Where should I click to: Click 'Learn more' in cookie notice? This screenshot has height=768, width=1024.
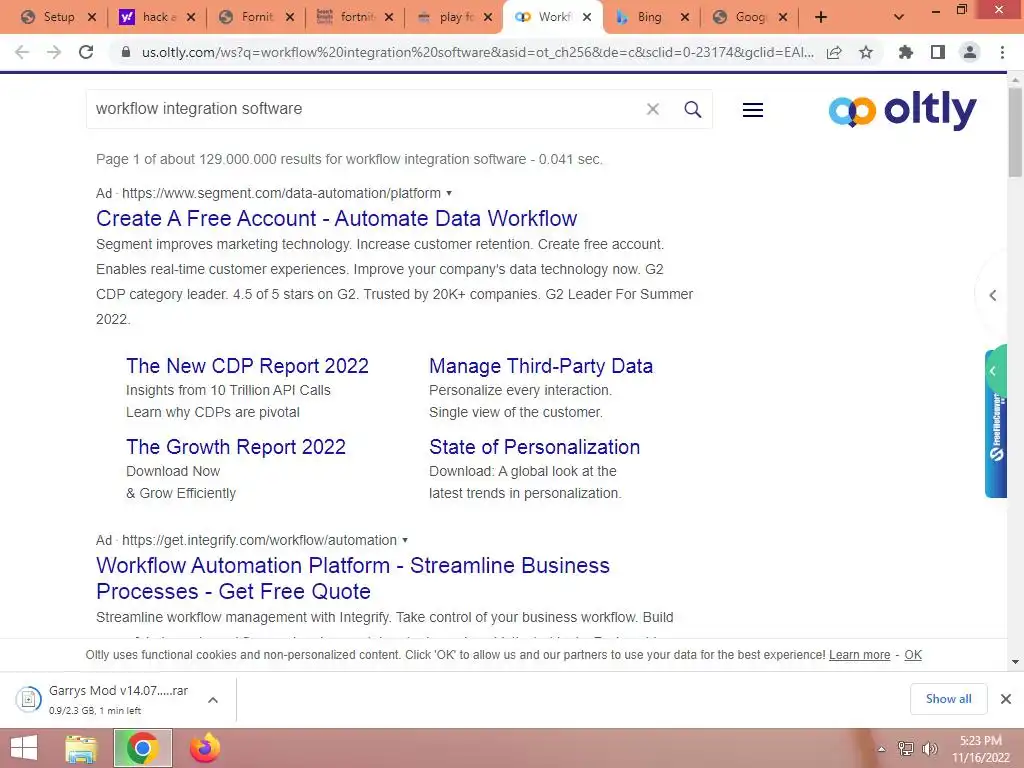pyautogui.click(x=859, y=655)
